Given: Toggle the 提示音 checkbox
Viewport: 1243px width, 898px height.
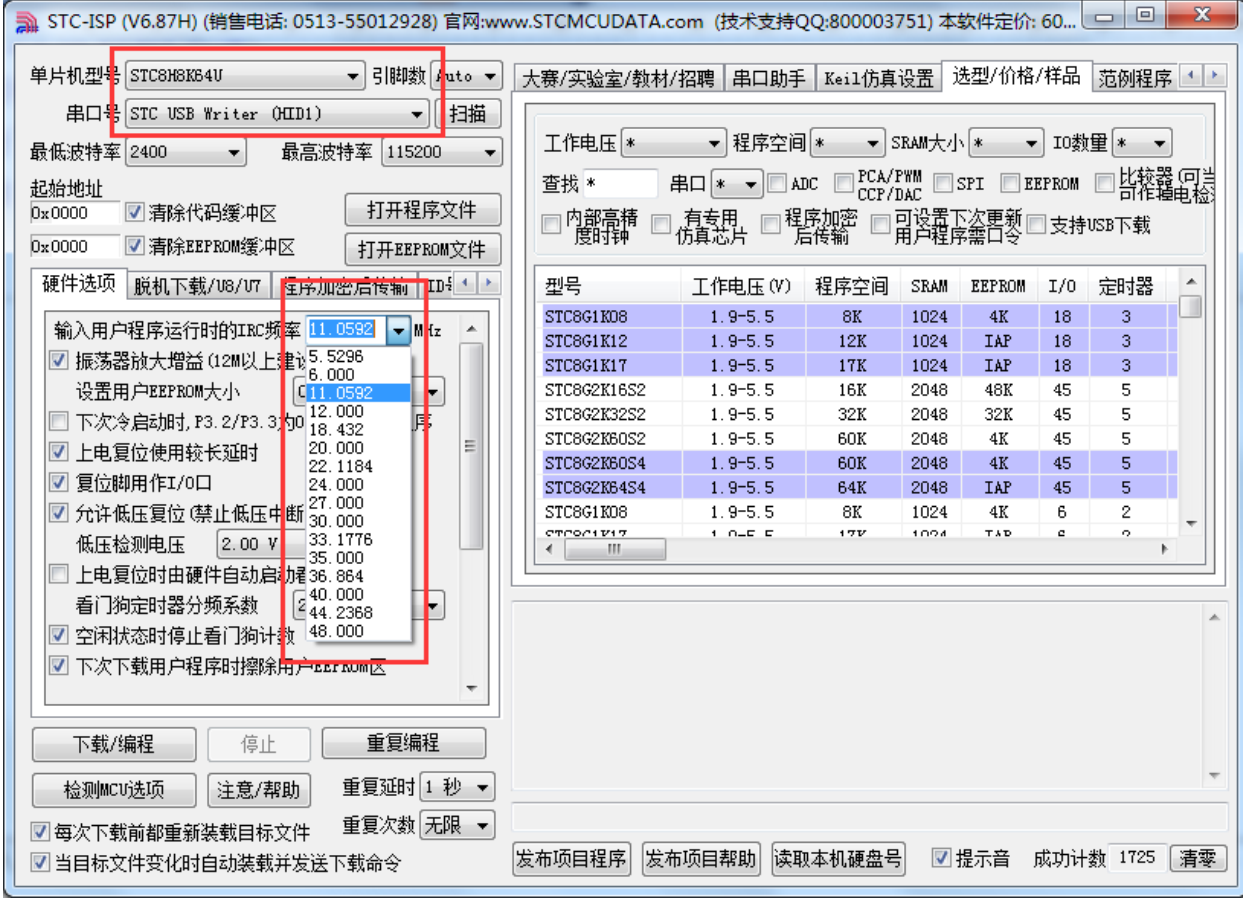Looking at the screenshot, I should point(941,857).
